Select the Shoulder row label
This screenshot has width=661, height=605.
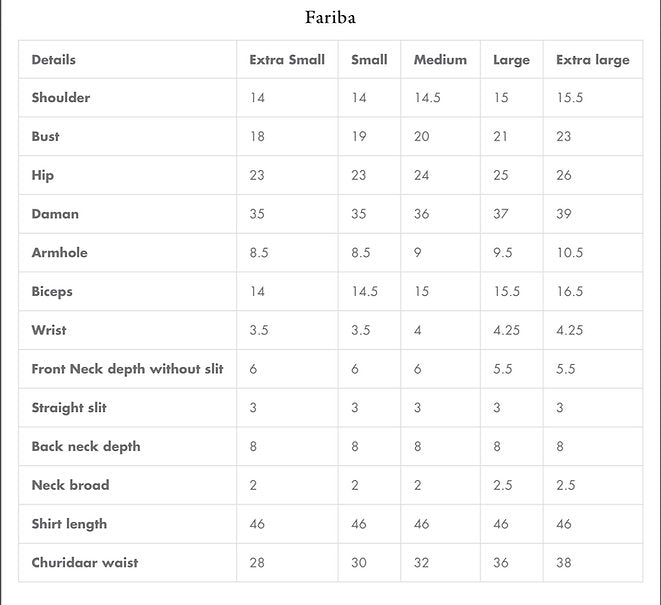pyautogui.click(x=61, y=98)
